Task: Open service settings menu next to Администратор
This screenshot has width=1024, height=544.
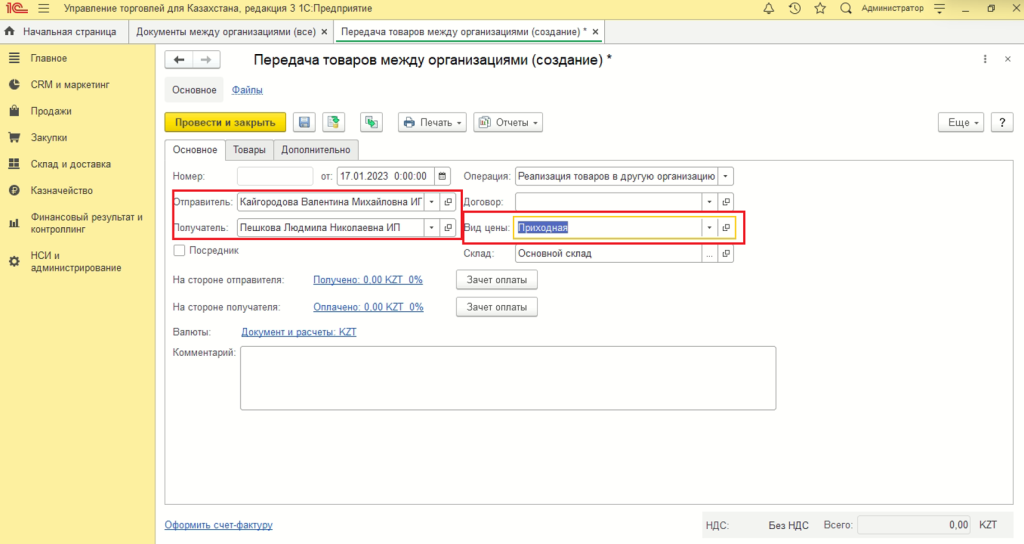Action: tap(939, 8)
